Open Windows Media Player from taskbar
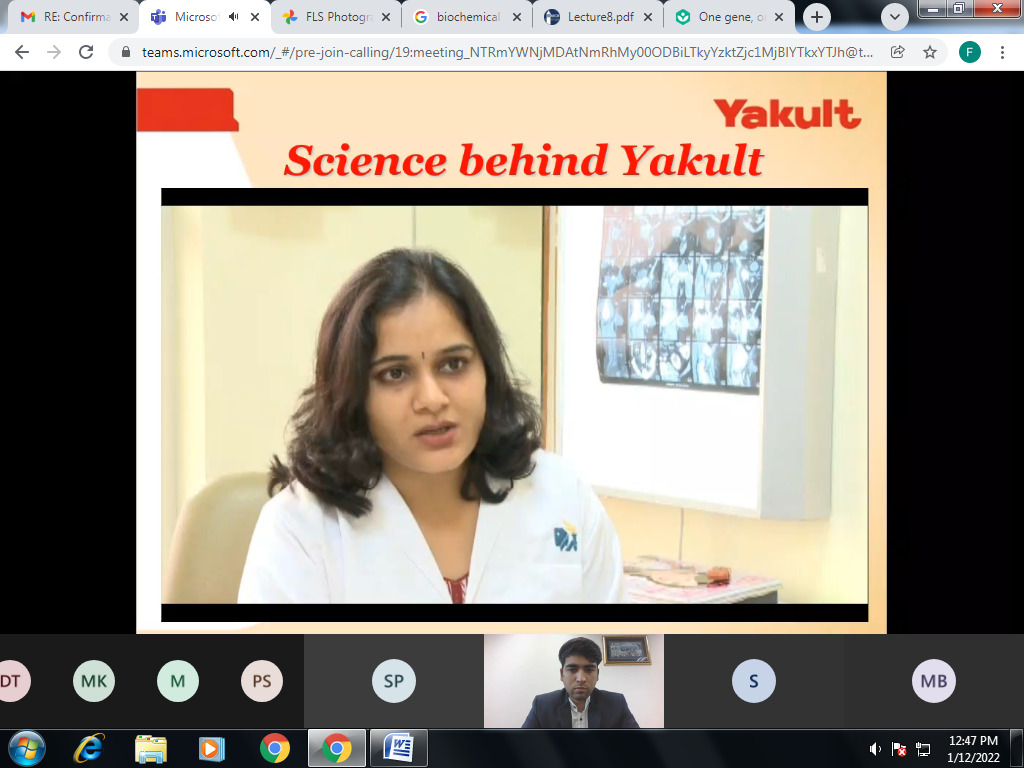The width and height of the screenshot is (1024, 768). (211, 748)
